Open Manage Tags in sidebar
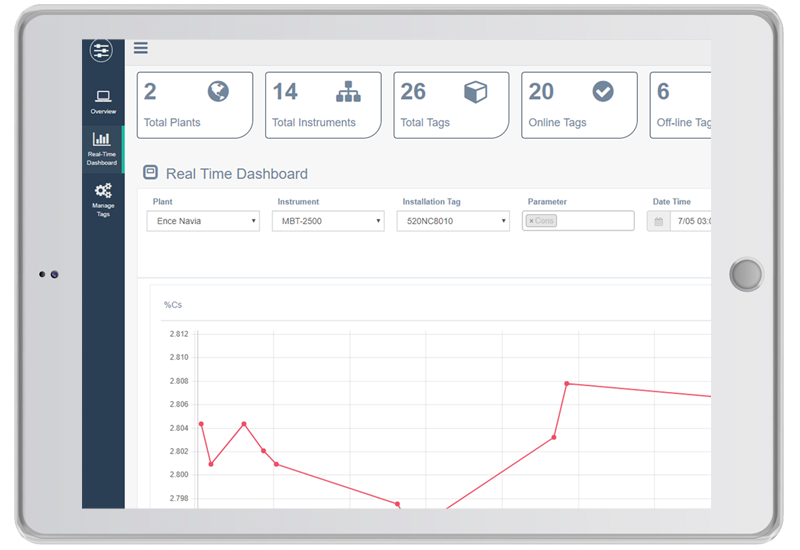The height and width of the screenshot is (550, 800). pyautogui.click(x=103, y=199)
